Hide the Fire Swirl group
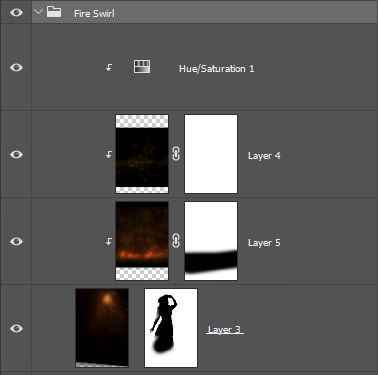The height and width of the screenshot is (375, 378). click(16, 13)
